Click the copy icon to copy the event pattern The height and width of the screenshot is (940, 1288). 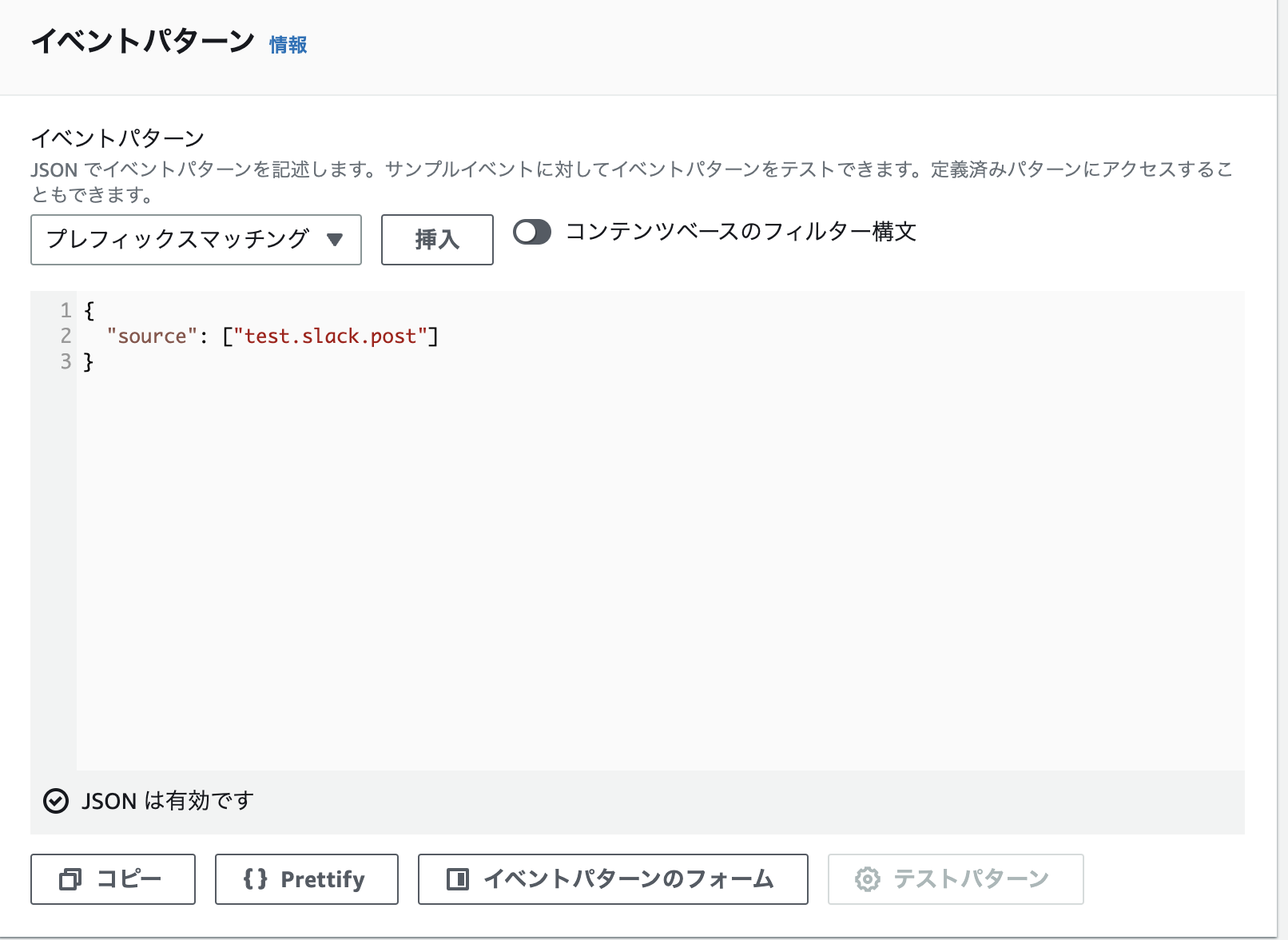tap(70, 879)
